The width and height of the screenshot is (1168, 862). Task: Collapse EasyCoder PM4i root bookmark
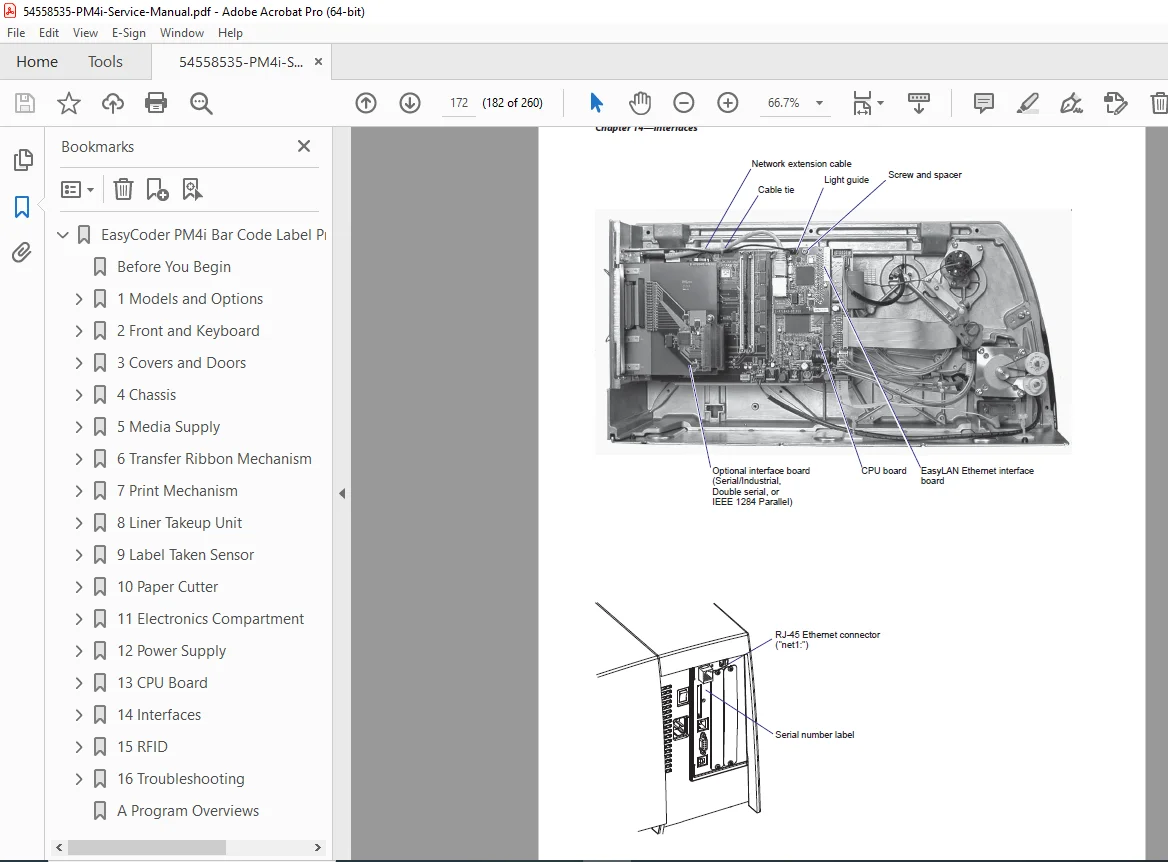coord(63,235)
